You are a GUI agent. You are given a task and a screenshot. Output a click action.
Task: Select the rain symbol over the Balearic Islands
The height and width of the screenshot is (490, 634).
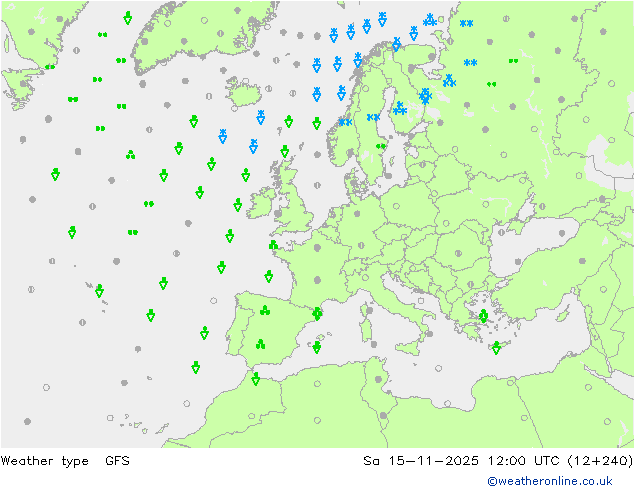pyautogui.click(x=317, y=347)
